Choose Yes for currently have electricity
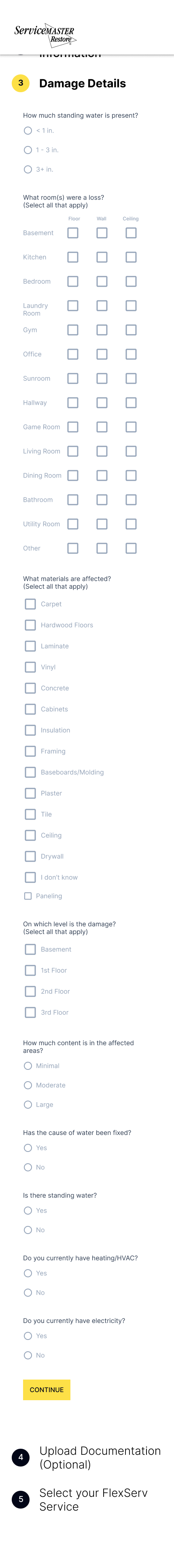The height and width of the screenshot is (1568, 174). (28, 1336)
